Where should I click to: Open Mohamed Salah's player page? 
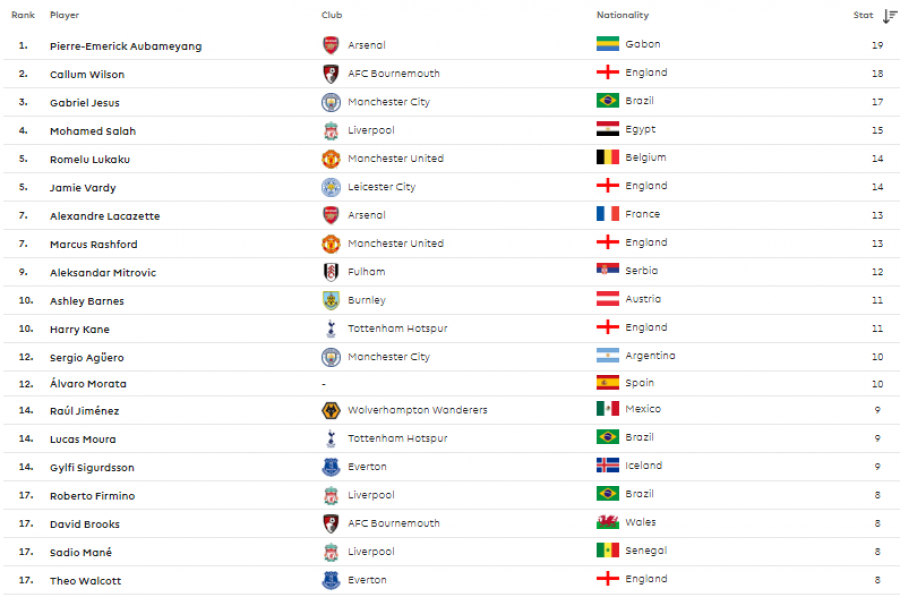click(x=93, y=131)
